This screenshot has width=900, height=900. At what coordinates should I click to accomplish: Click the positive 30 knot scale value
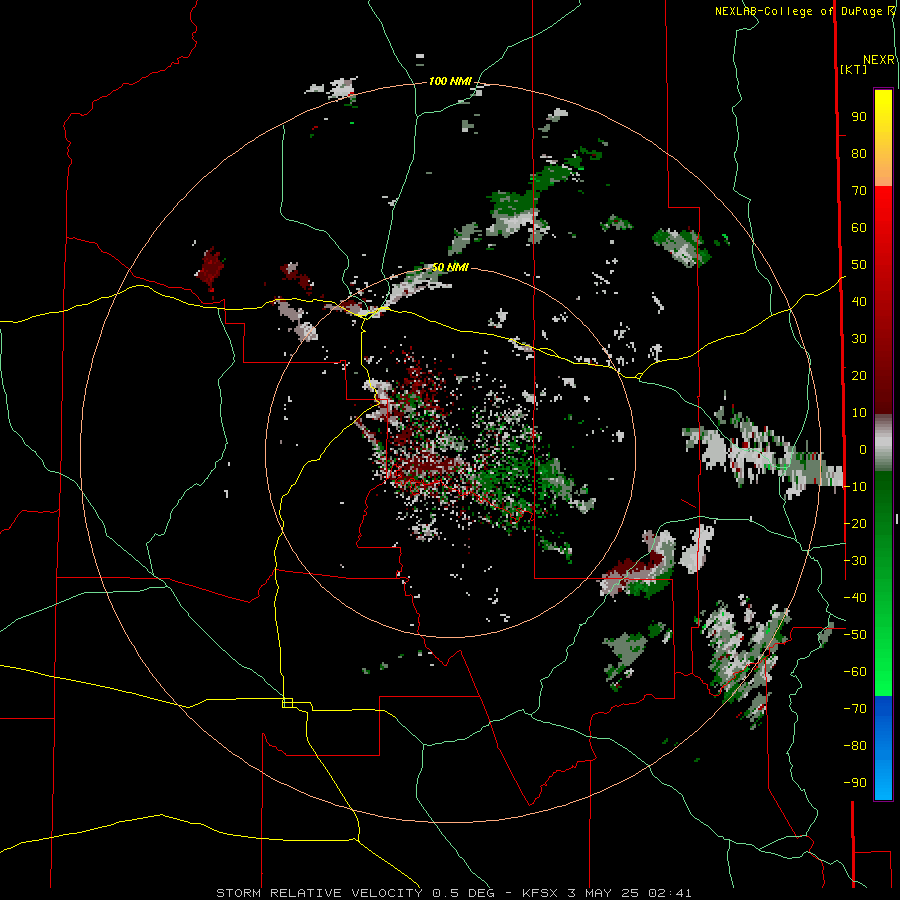click(859, 339)
